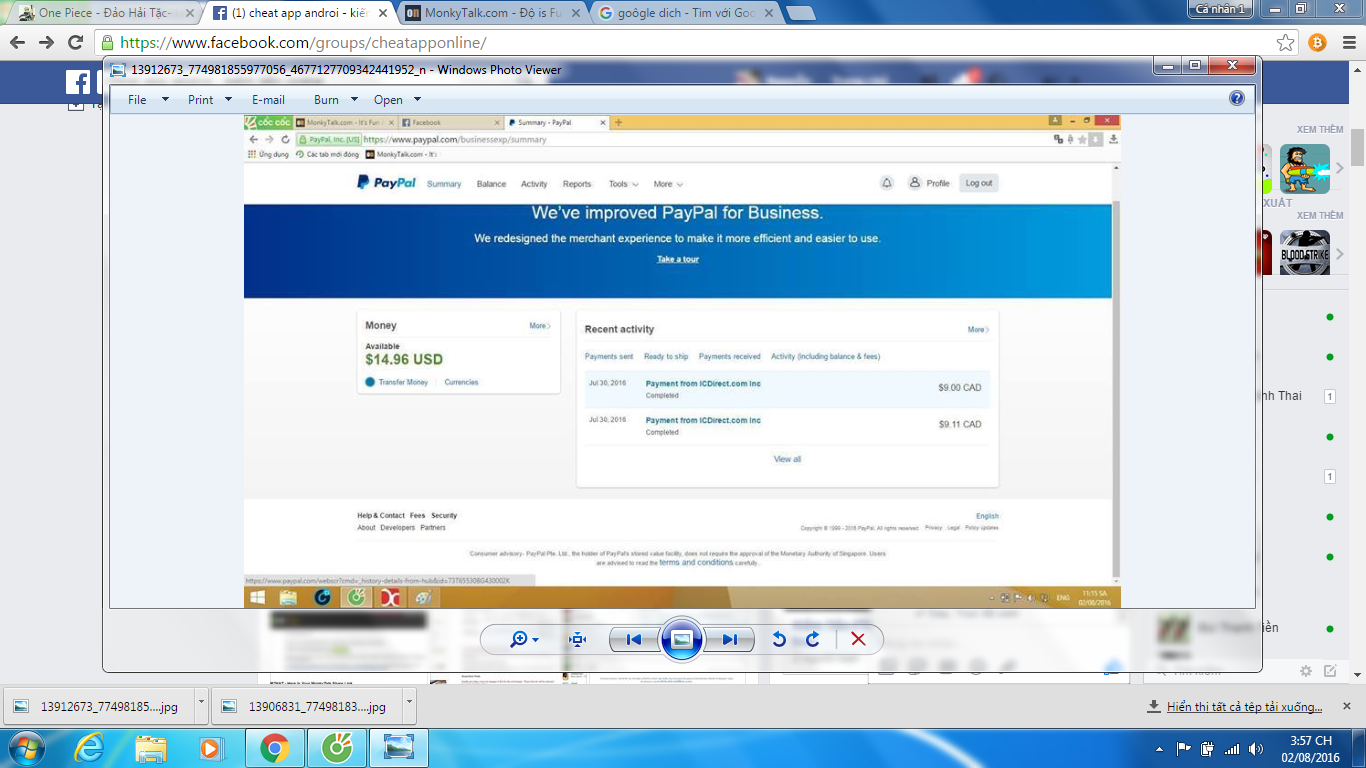Click the Cá nhân 1 profile button
This screenshot has width=1366, height=768.
point(1221,9)
